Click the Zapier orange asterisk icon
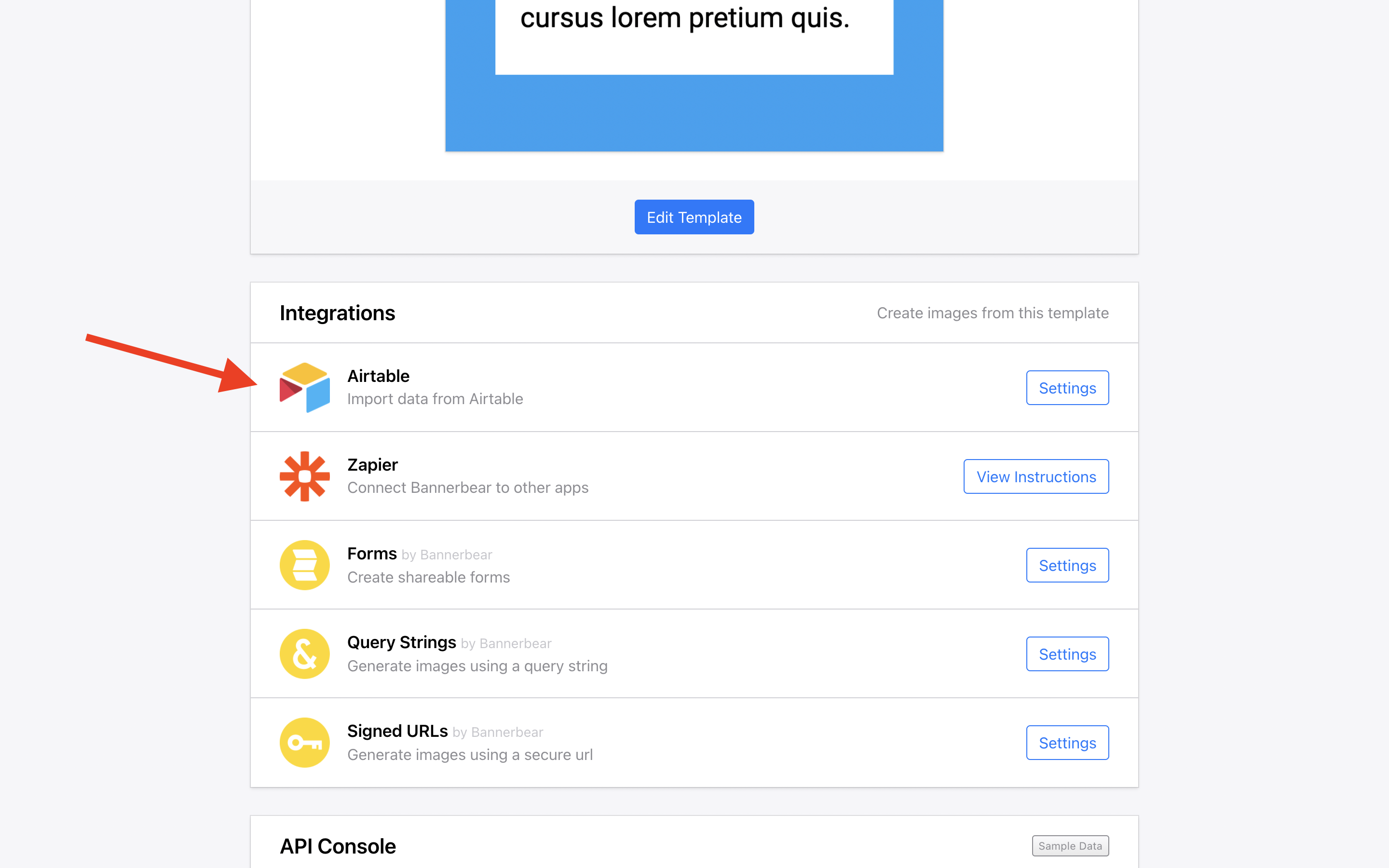 click(305, 476)
